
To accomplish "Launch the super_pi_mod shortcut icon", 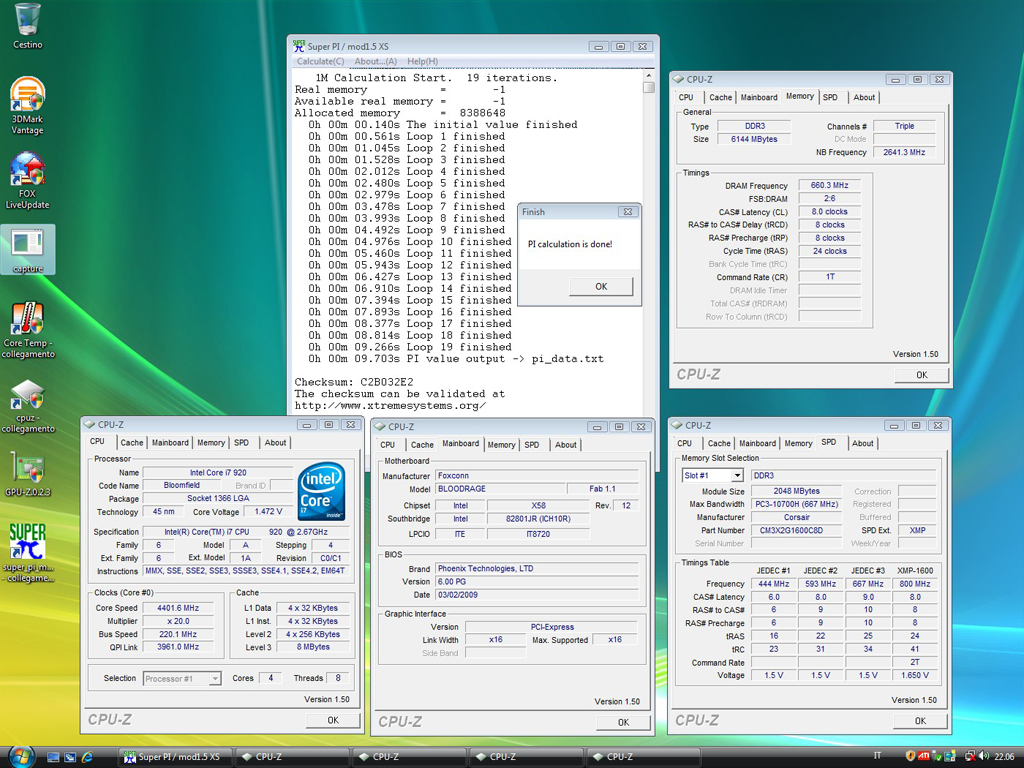I will tap(27, 552).
